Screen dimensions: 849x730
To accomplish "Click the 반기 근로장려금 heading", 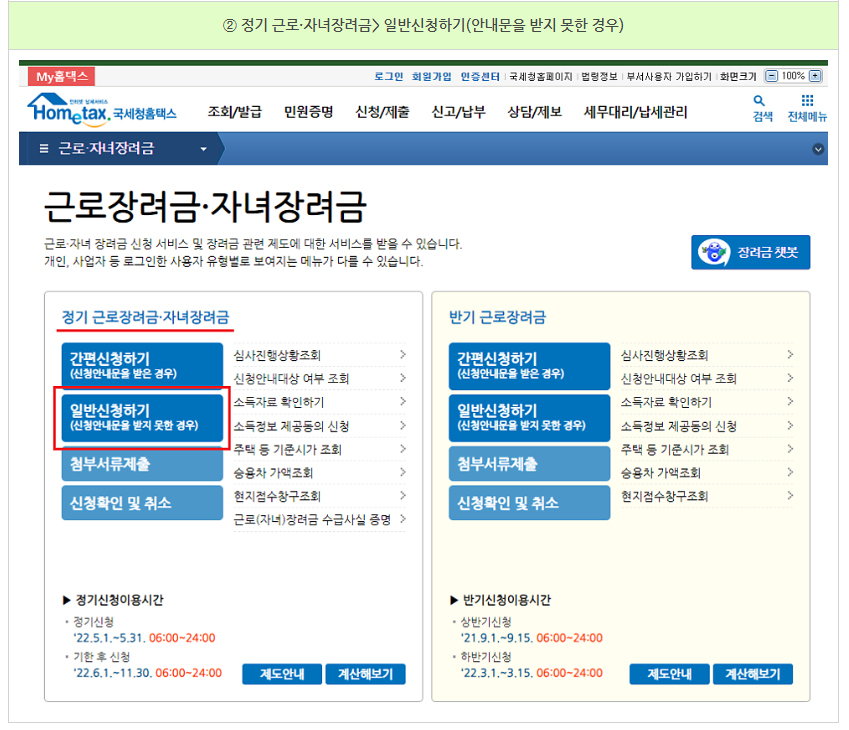I will point(498,317).
